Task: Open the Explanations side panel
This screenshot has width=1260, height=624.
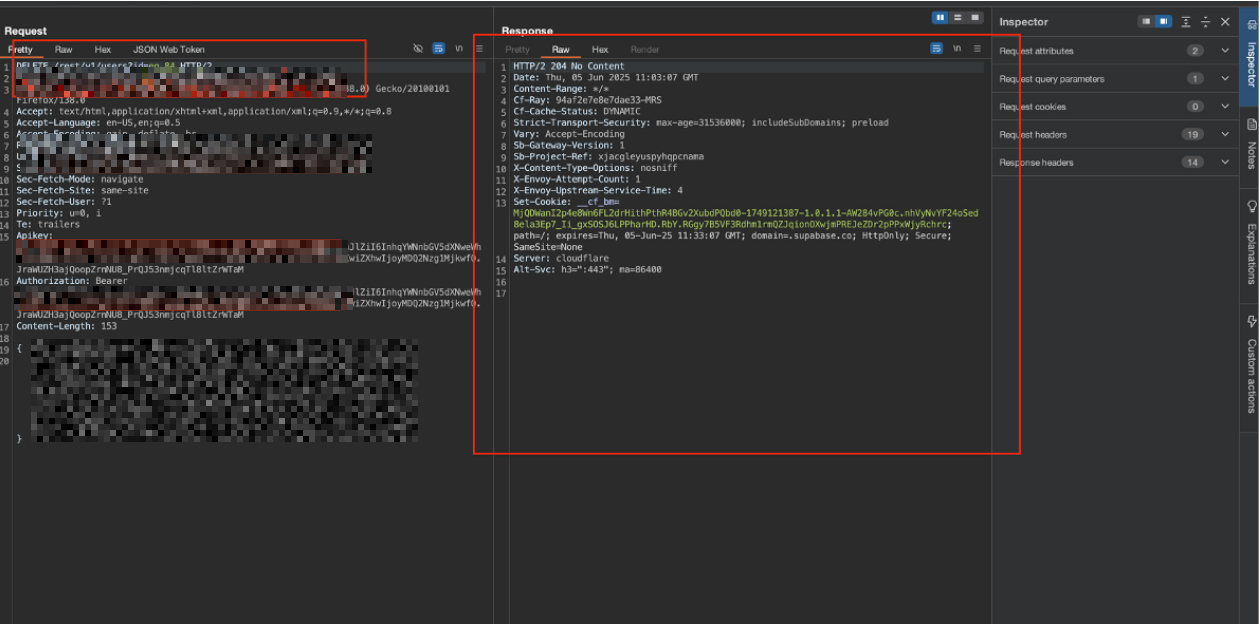Action: [1250, 244]
